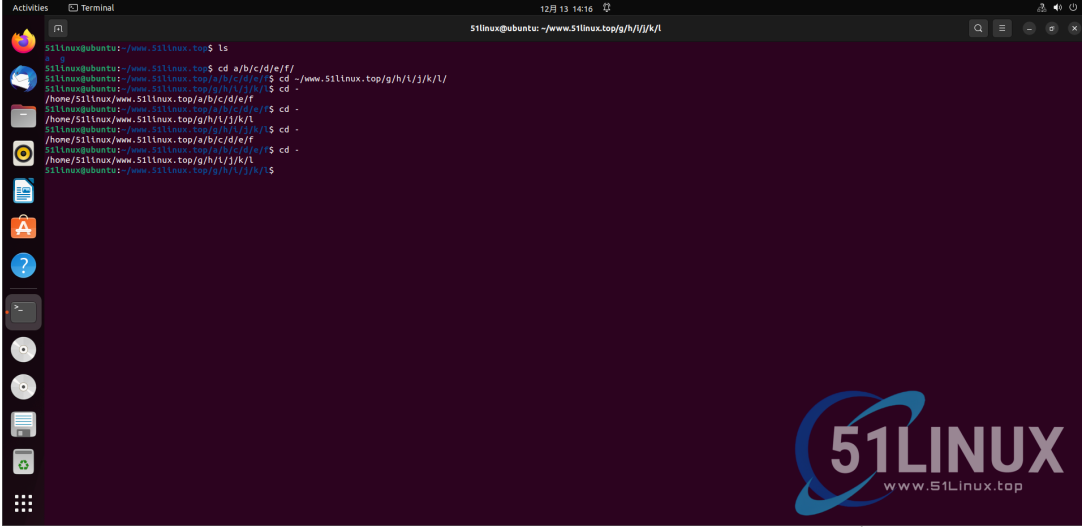Viewport: 1086px width, 527px height.
Task: Open the clock and calendar 14:16
Action: coord(567,8)
